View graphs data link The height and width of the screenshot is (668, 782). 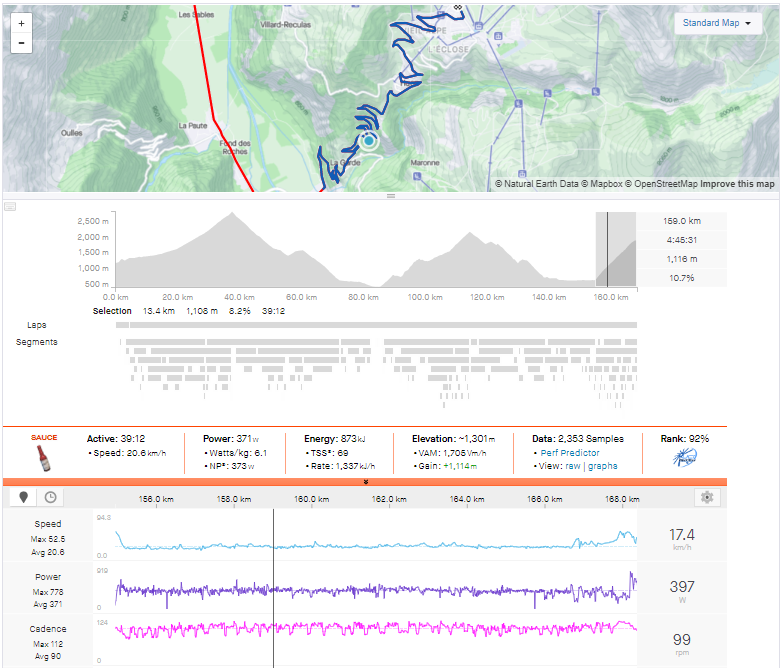603,466
